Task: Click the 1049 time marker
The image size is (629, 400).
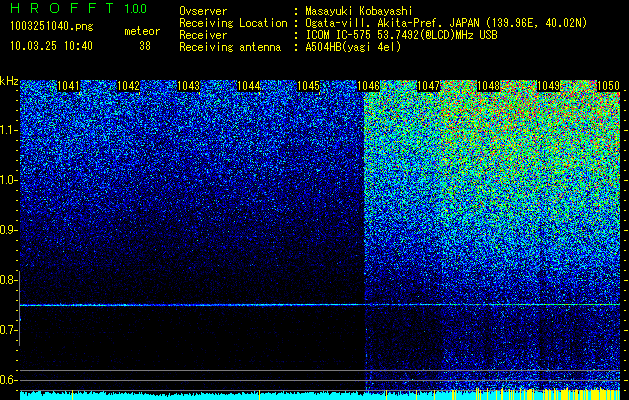Action: point(548,86)
